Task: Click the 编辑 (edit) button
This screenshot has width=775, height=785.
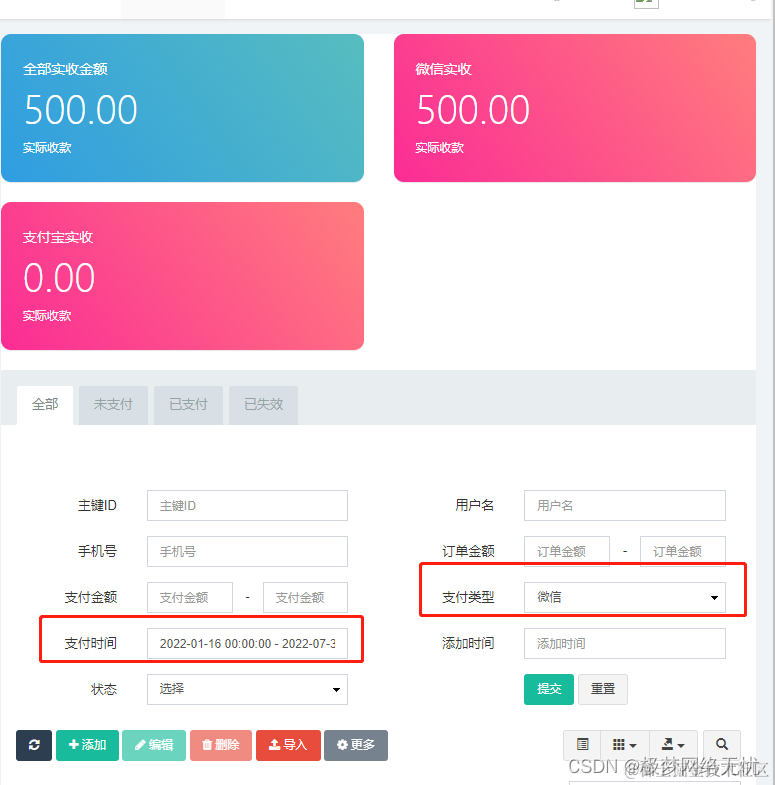Action: [x=154, y=745]
